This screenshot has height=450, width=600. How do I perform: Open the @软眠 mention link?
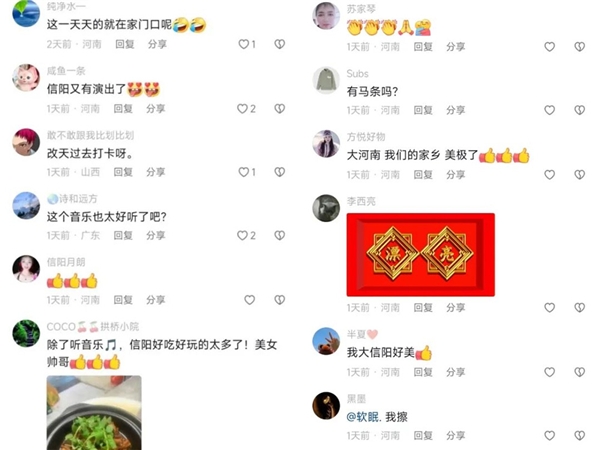click(x=364, y=417)
